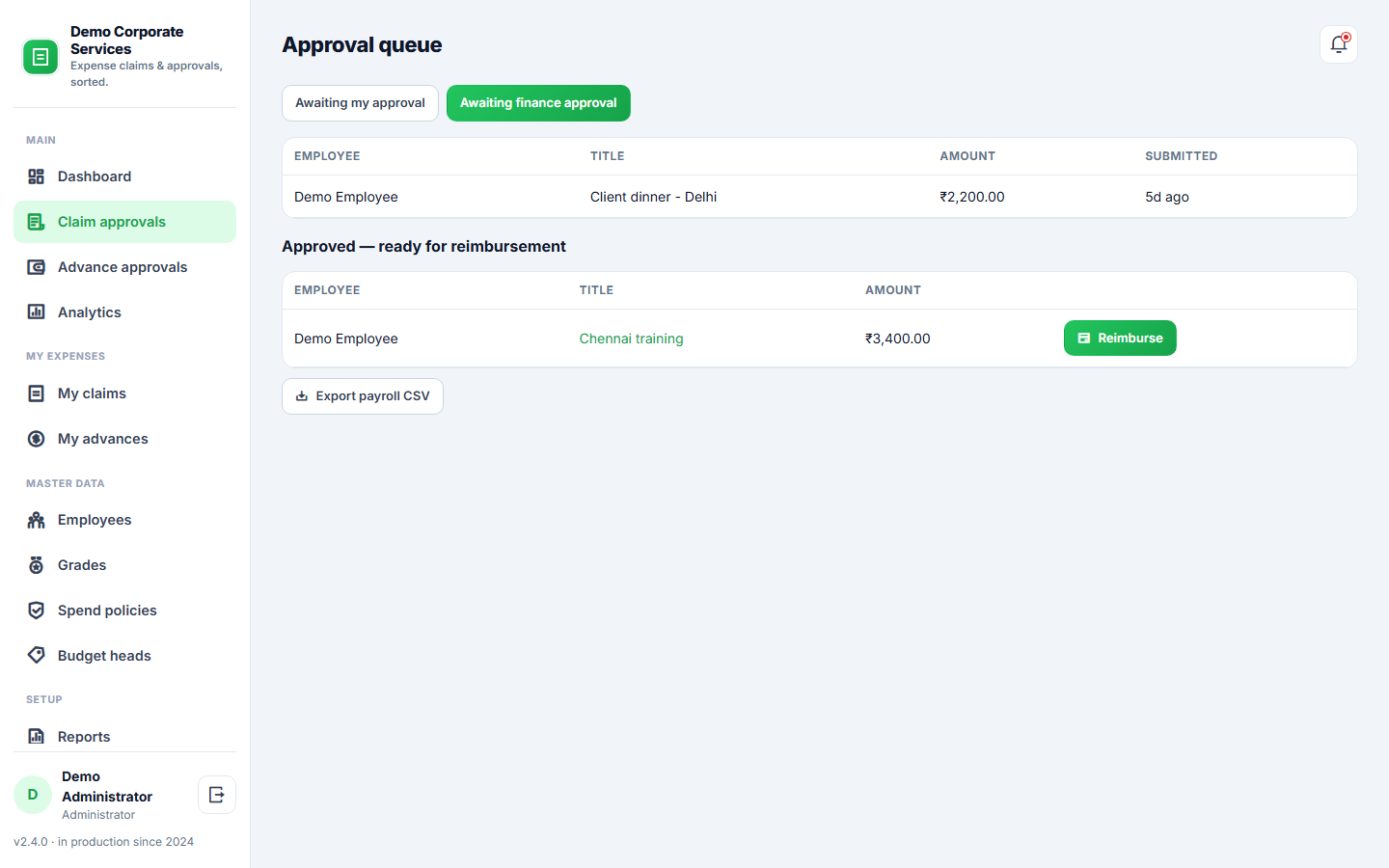Select Awaiting finance approval tab
The image size is (1389, 868).
tap(538, 103)
